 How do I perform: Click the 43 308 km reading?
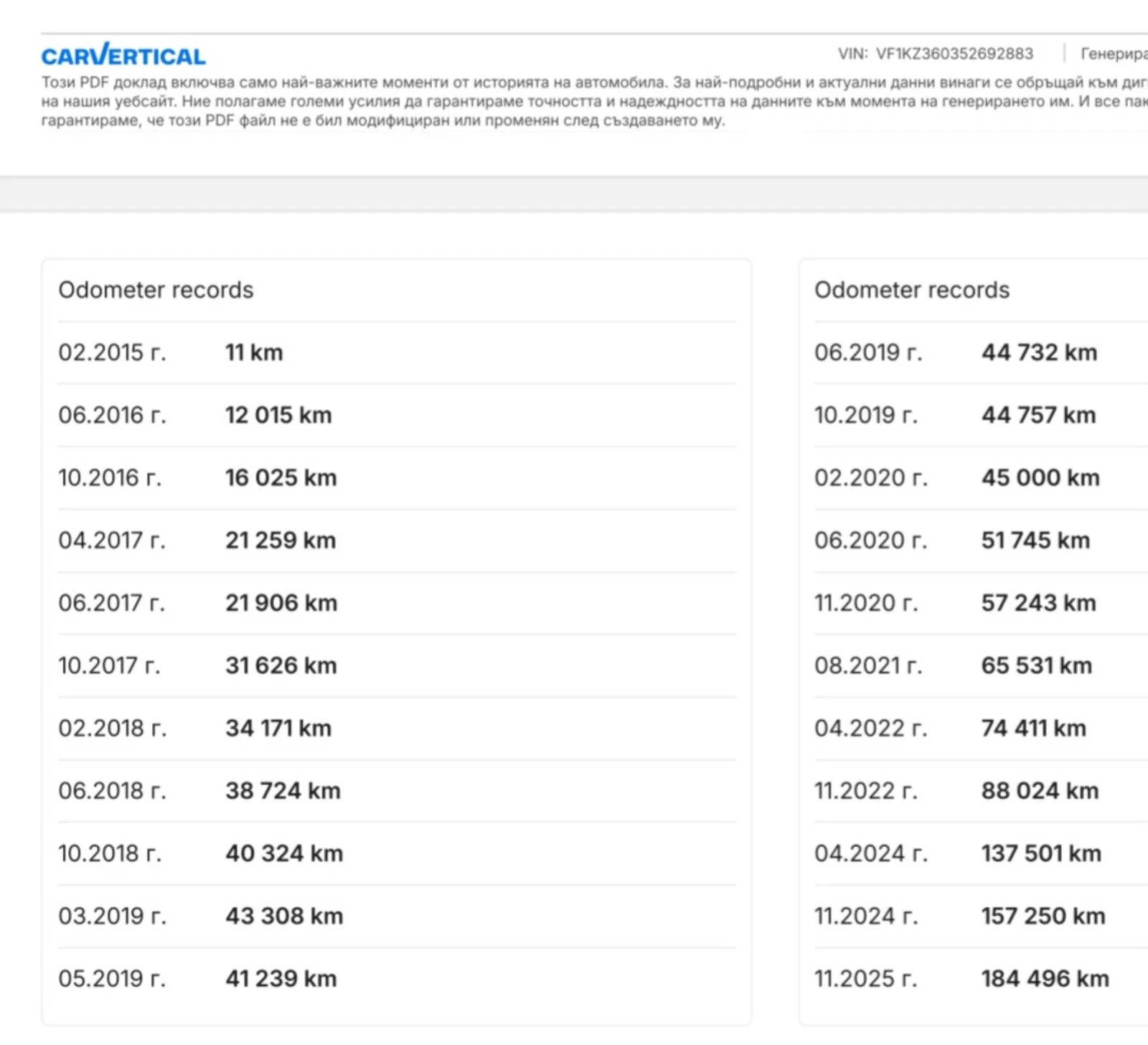(x=284, y=916)
